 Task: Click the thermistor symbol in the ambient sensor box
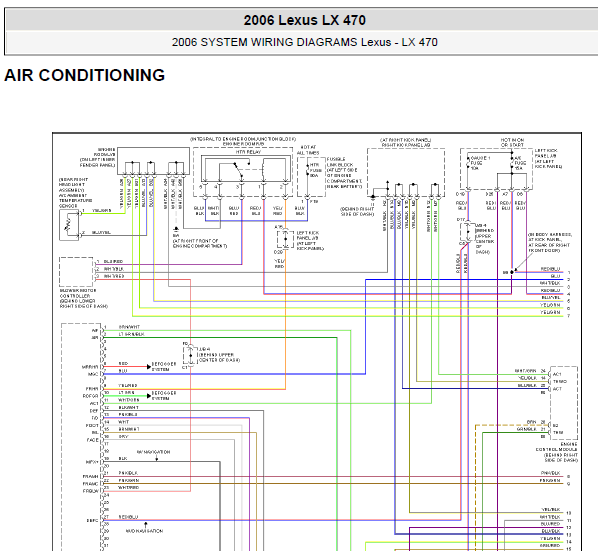[x=69, y=225]
